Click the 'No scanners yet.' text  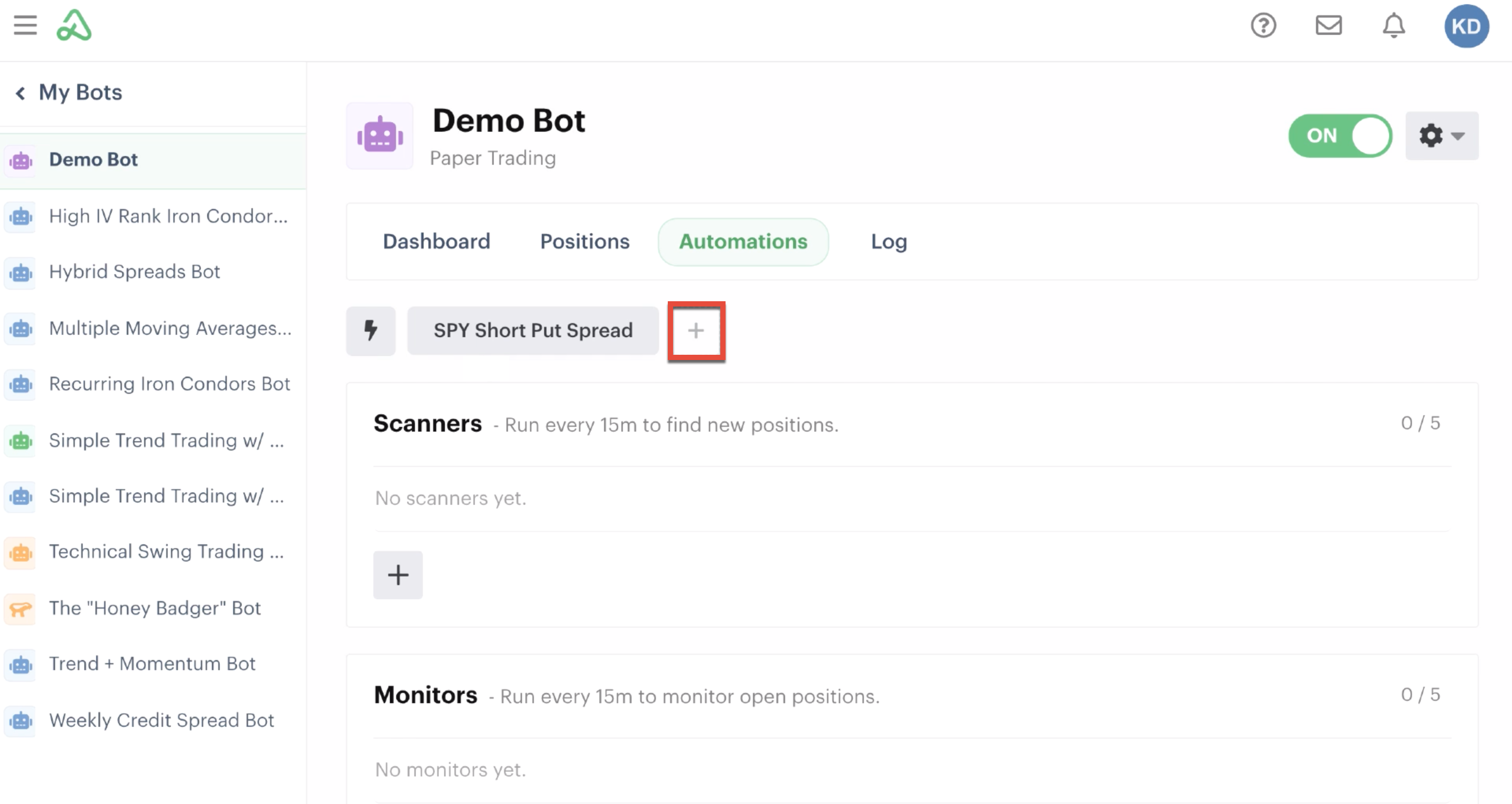[450, 499]
